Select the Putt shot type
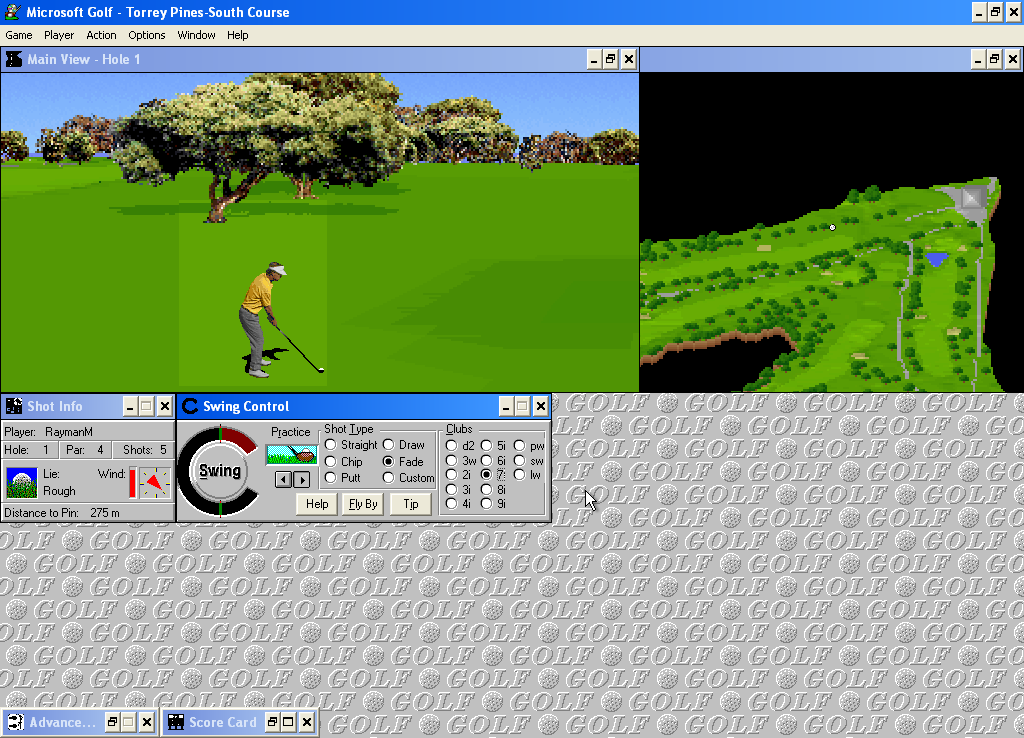 (x=343, y=478)
